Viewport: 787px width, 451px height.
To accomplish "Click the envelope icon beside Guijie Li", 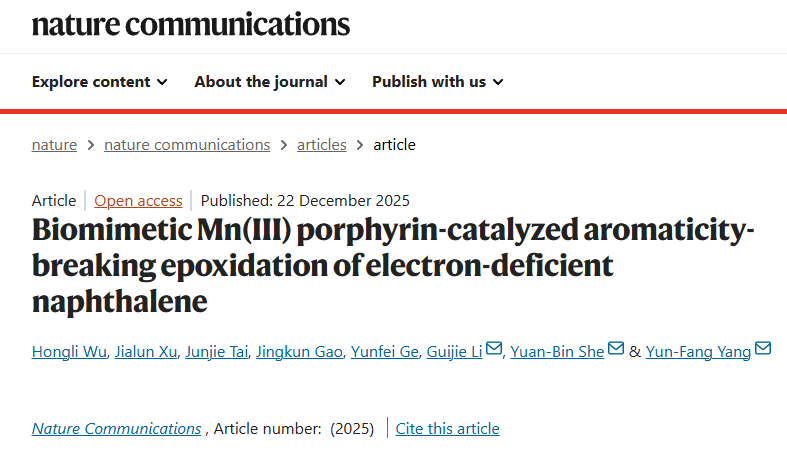I will (494, 349).
